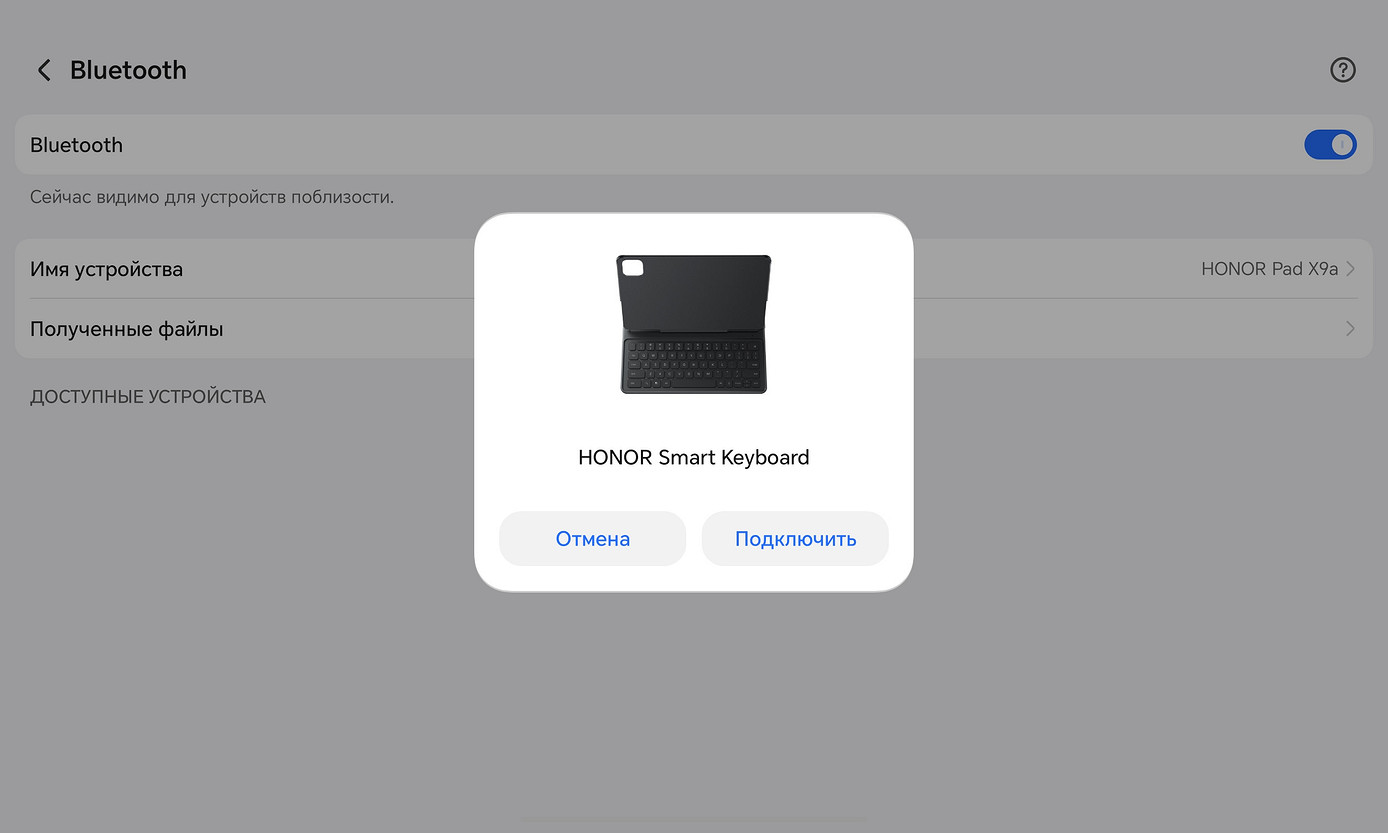Tap the Bluetooth page title
Viewport: 1388px width, 833px height.
point(128,70)
